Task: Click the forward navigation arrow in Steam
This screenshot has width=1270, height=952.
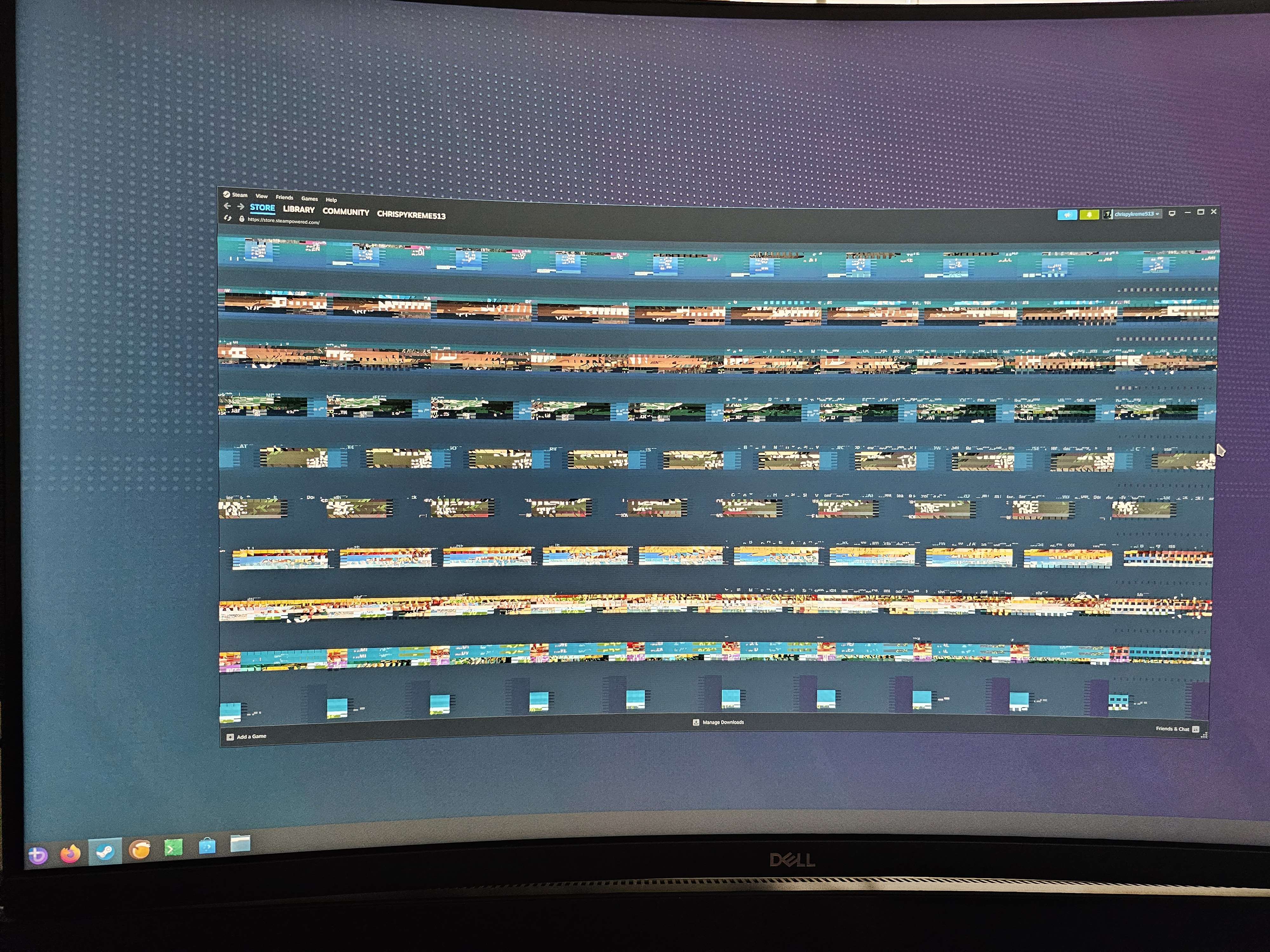Action: (x=241, y=207)
